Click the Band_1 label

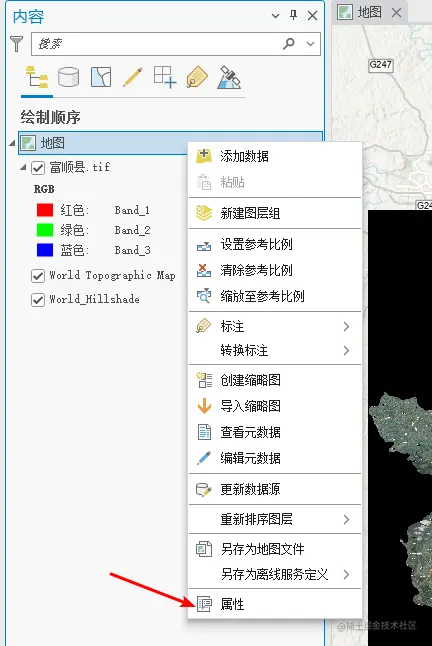click(x=132, y=210)
